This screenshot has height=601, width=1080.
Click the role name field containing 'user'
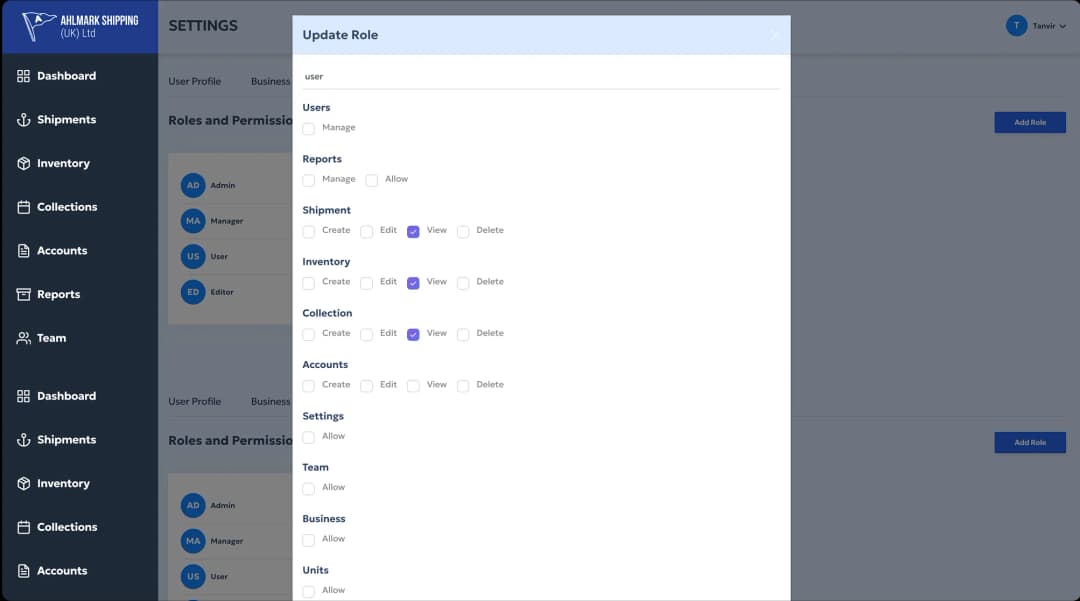(540, 76)
